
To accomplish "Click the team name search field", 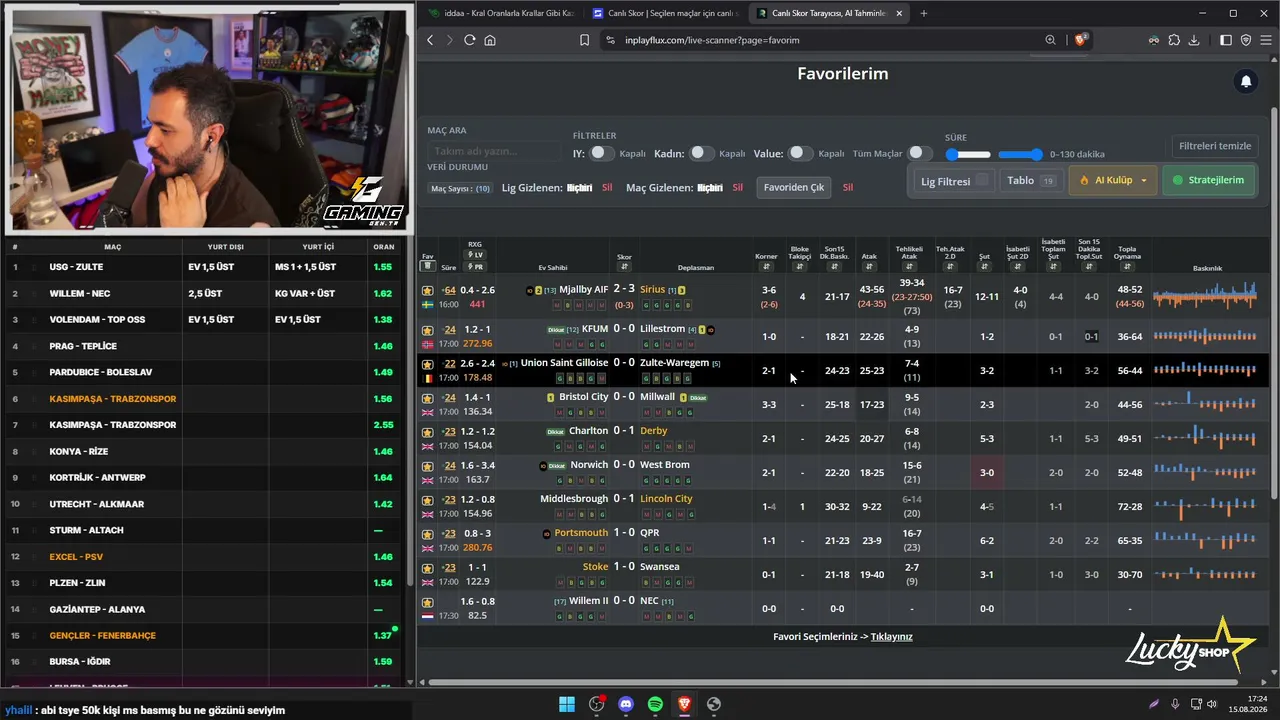I will tap(496, 151).
